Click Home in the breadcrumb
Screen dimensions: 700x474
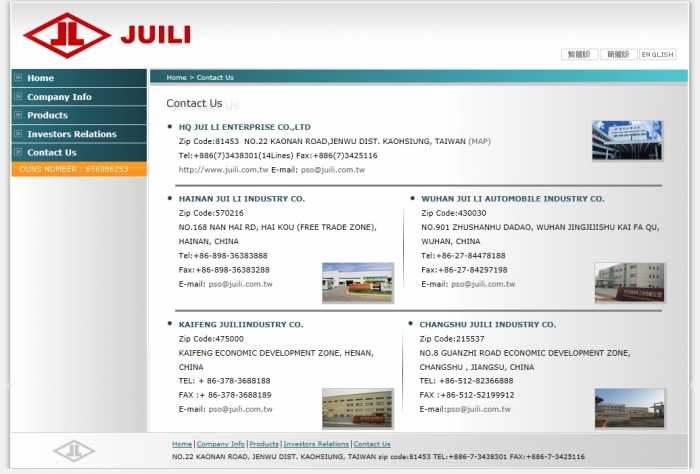click(x=176, y=77)
